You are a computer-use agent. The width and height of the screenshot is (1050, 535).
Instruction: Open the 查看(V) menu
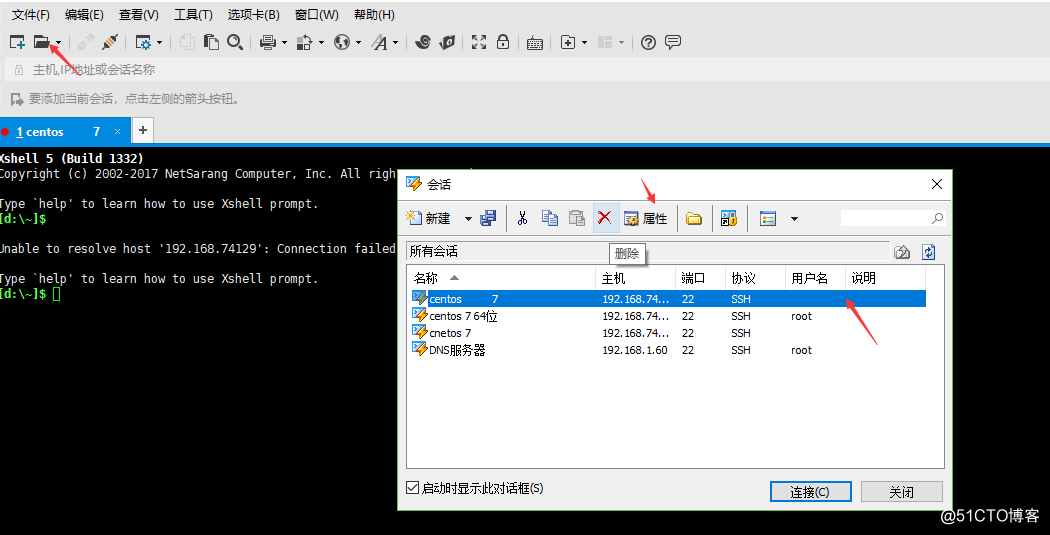point(139,14)
